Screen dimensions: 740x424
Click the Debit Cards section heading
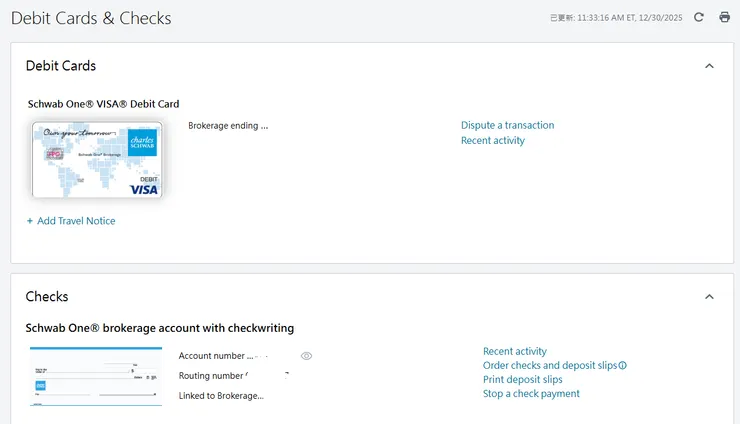coord(61,66)
